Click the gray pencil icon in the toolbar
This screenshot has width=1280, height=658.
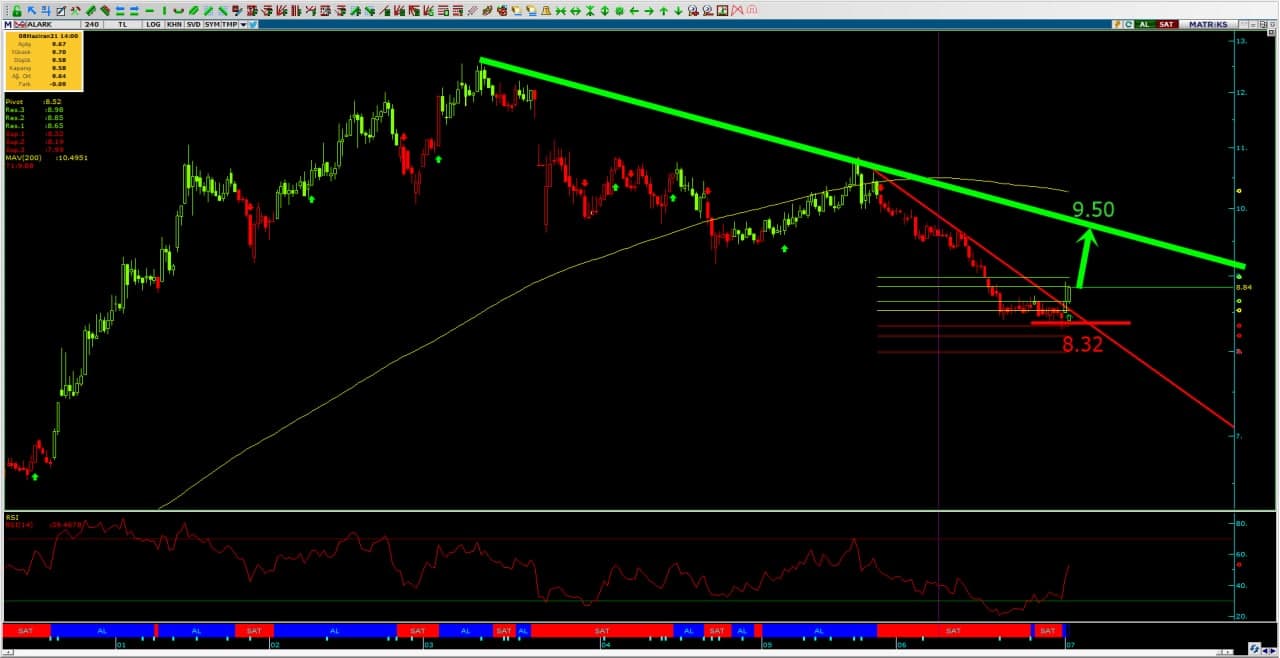[473, 10]
